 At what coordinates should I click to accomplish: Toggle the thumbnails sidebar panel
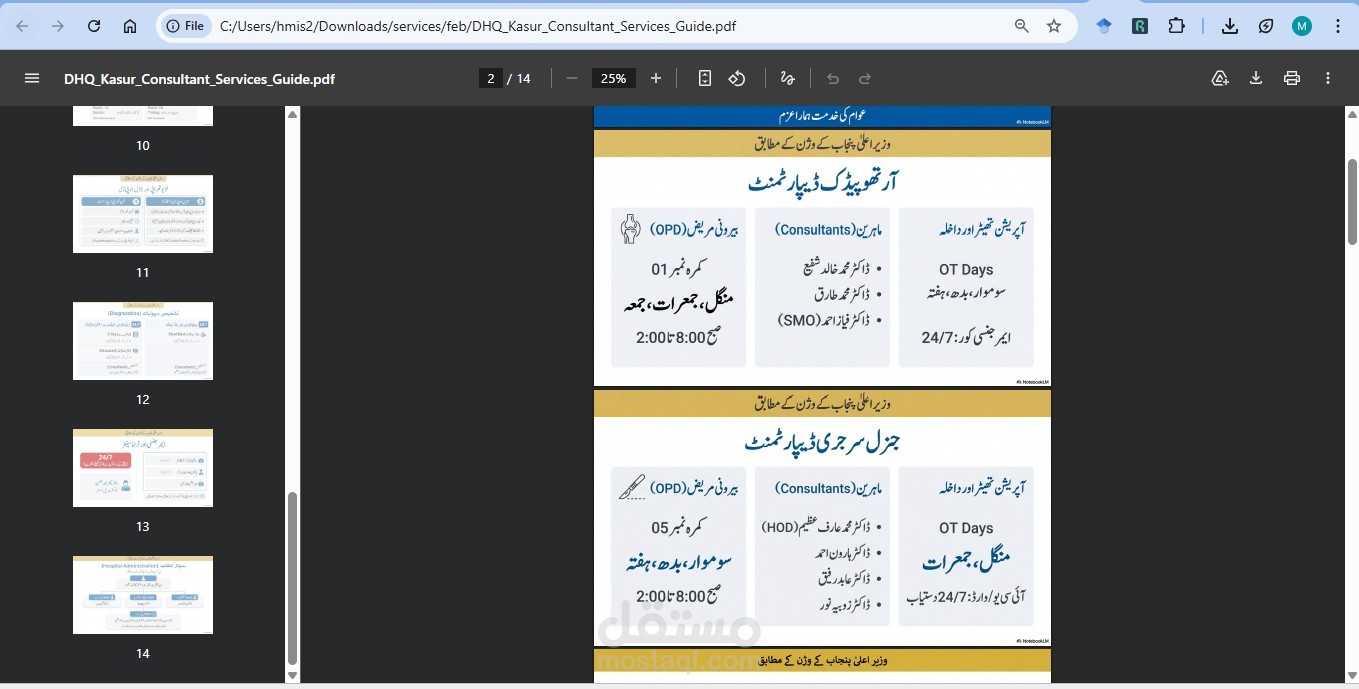pyautogui.click(x=32, y=78)
